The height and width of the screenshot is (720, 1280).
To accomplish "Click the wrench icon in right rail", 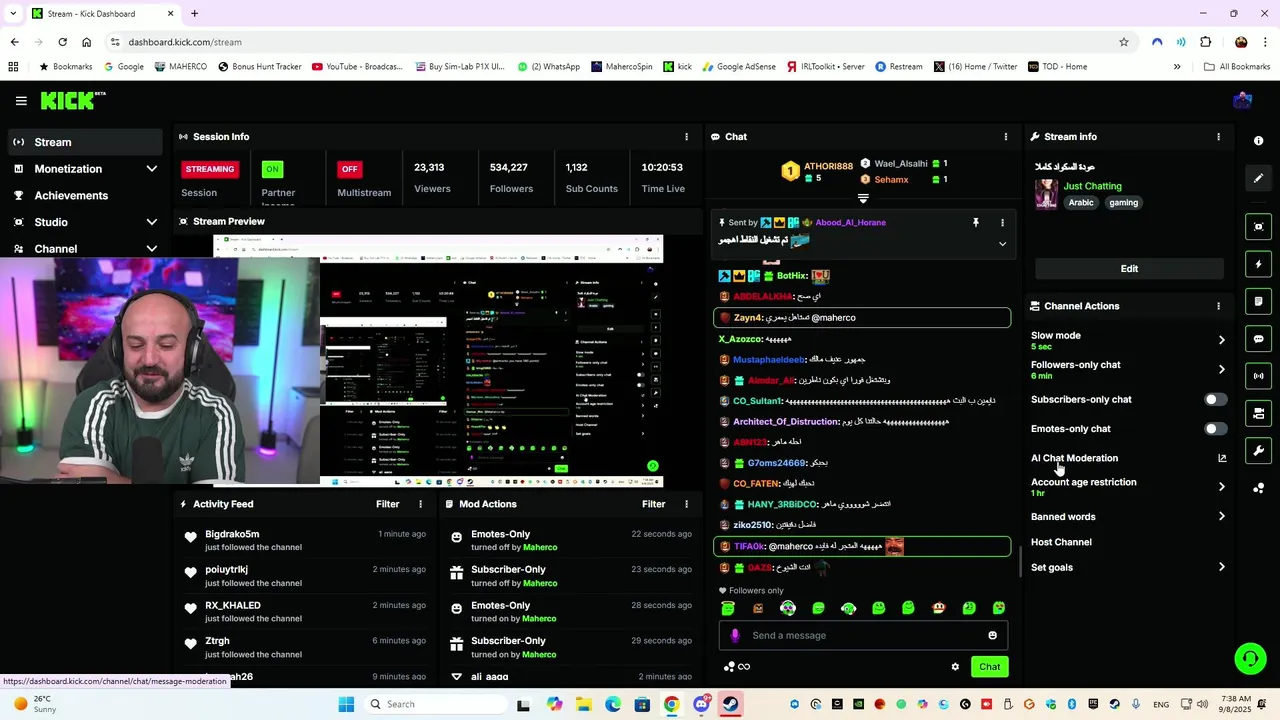I will (x=1259, y=451).
